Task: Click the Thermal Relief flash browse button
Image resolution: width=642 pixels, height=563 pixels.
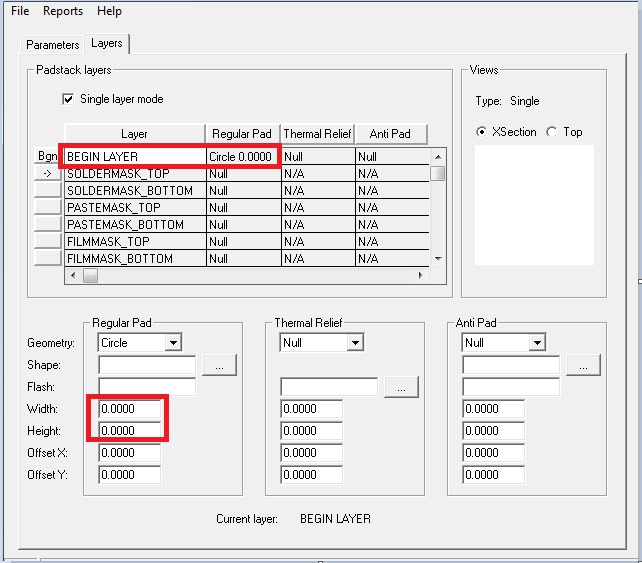Action: [x=401, y=387]
